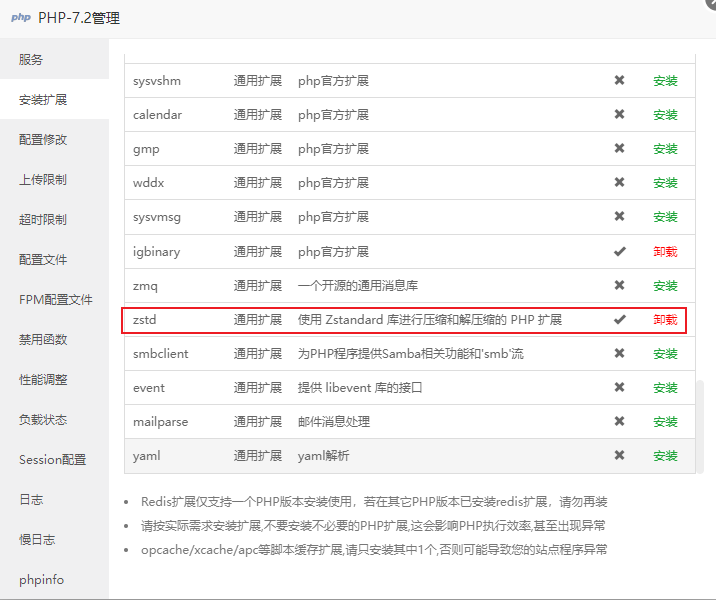Open the 服务 tab in sidebar
This screenshot has height=600, width=716.
[31, 60]
